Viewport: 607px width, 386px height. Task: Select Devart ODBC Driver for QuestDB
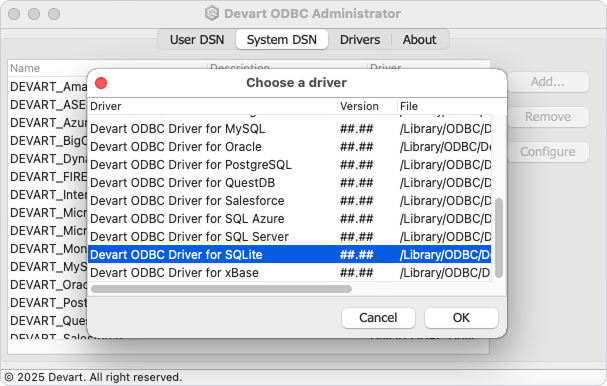click(289, 183)
